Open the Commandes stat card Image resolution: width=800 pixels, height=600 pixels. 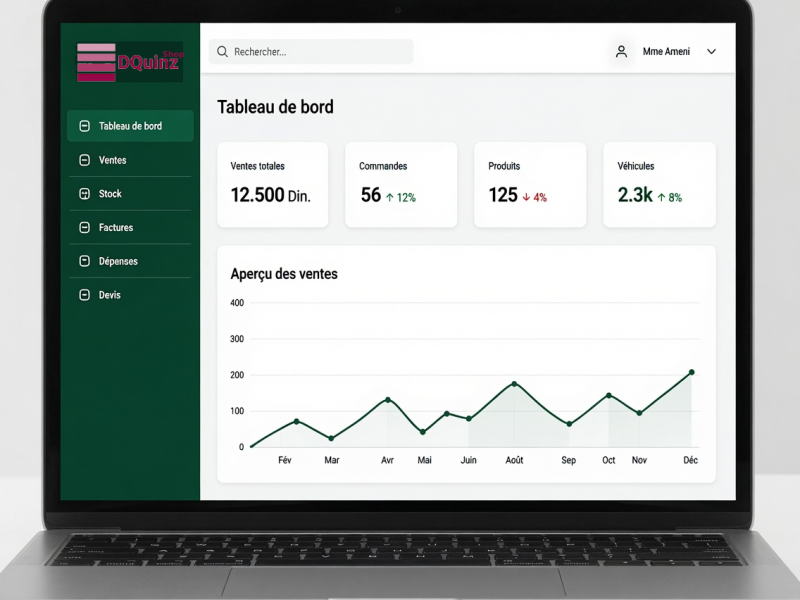pyautogui.click(x=401, y=185)
